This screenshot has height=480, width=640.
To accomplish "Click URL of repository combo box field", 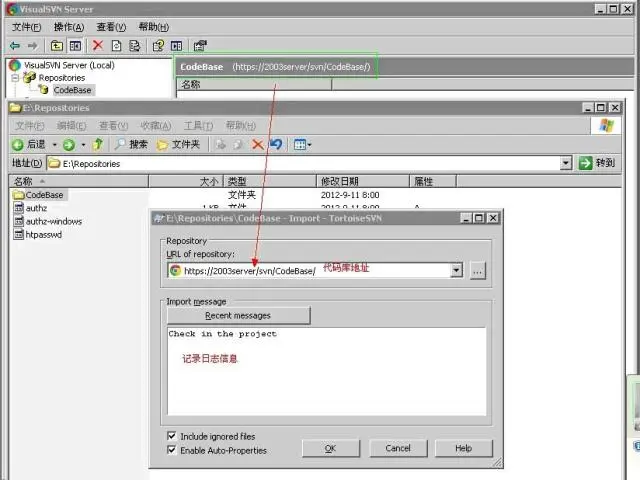I will click(x=309, y=271).
